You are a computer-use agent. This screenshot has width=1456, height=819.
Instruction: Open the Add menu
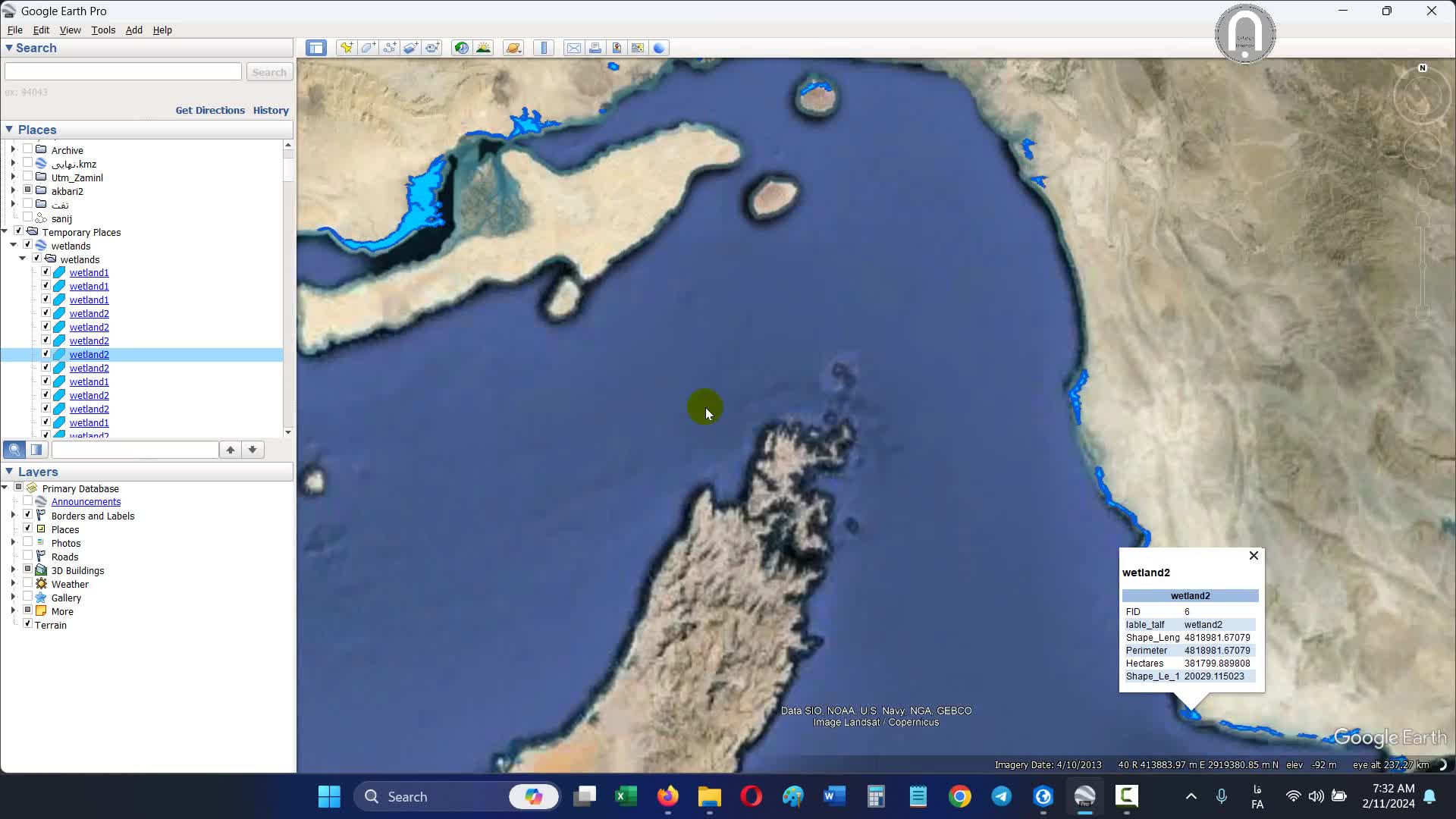[133, 30]
